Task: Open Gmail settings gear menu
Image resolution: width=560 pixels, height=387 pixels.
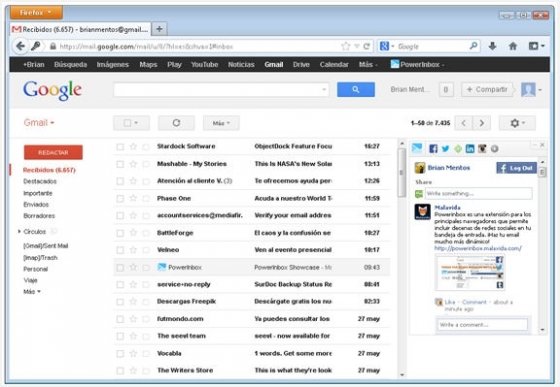Action: tap(517, 123)
